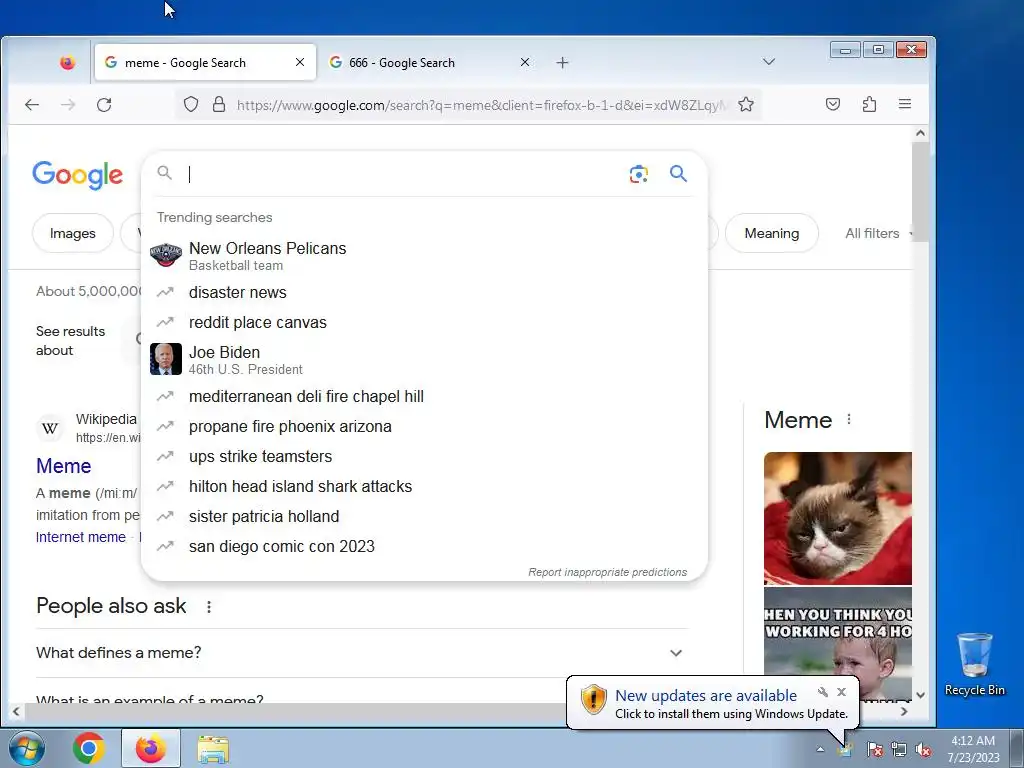The height and width of the screenshot is (768, 1024).
Task: Open more options beside Meme knowledge panel
Action: (849, 419)
